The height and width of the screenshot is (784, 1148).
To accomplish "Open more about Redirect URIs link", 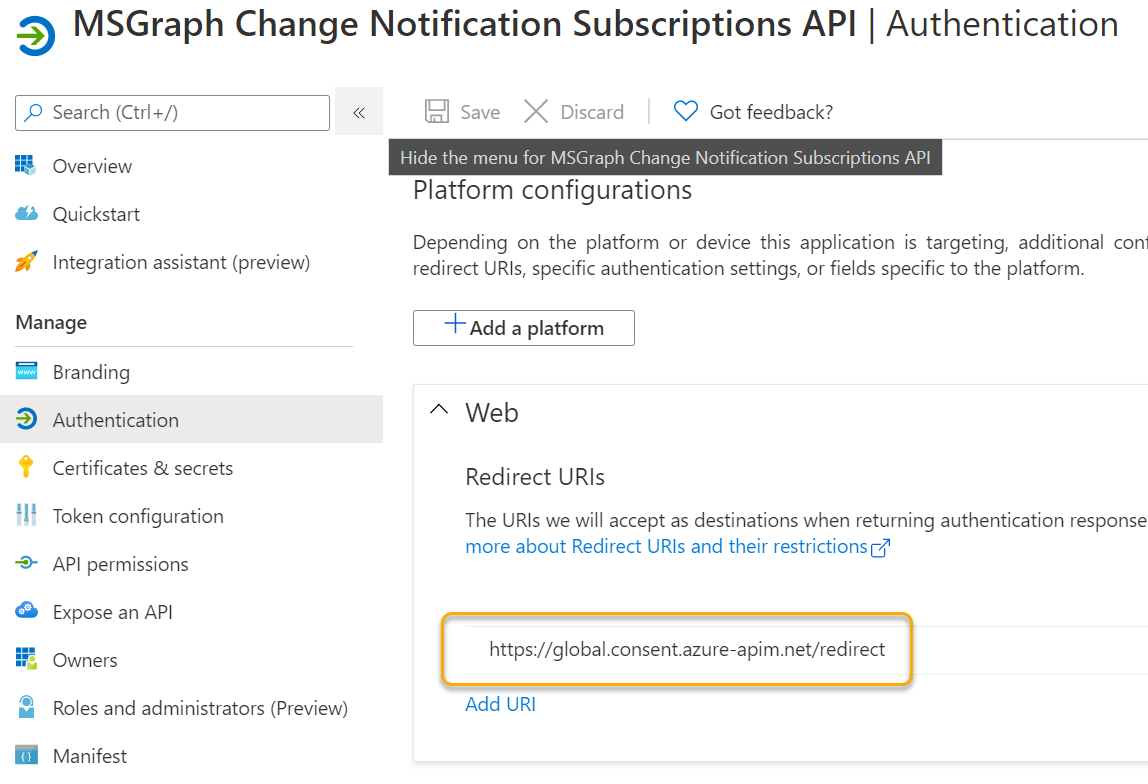I will [x=666, y=547].
